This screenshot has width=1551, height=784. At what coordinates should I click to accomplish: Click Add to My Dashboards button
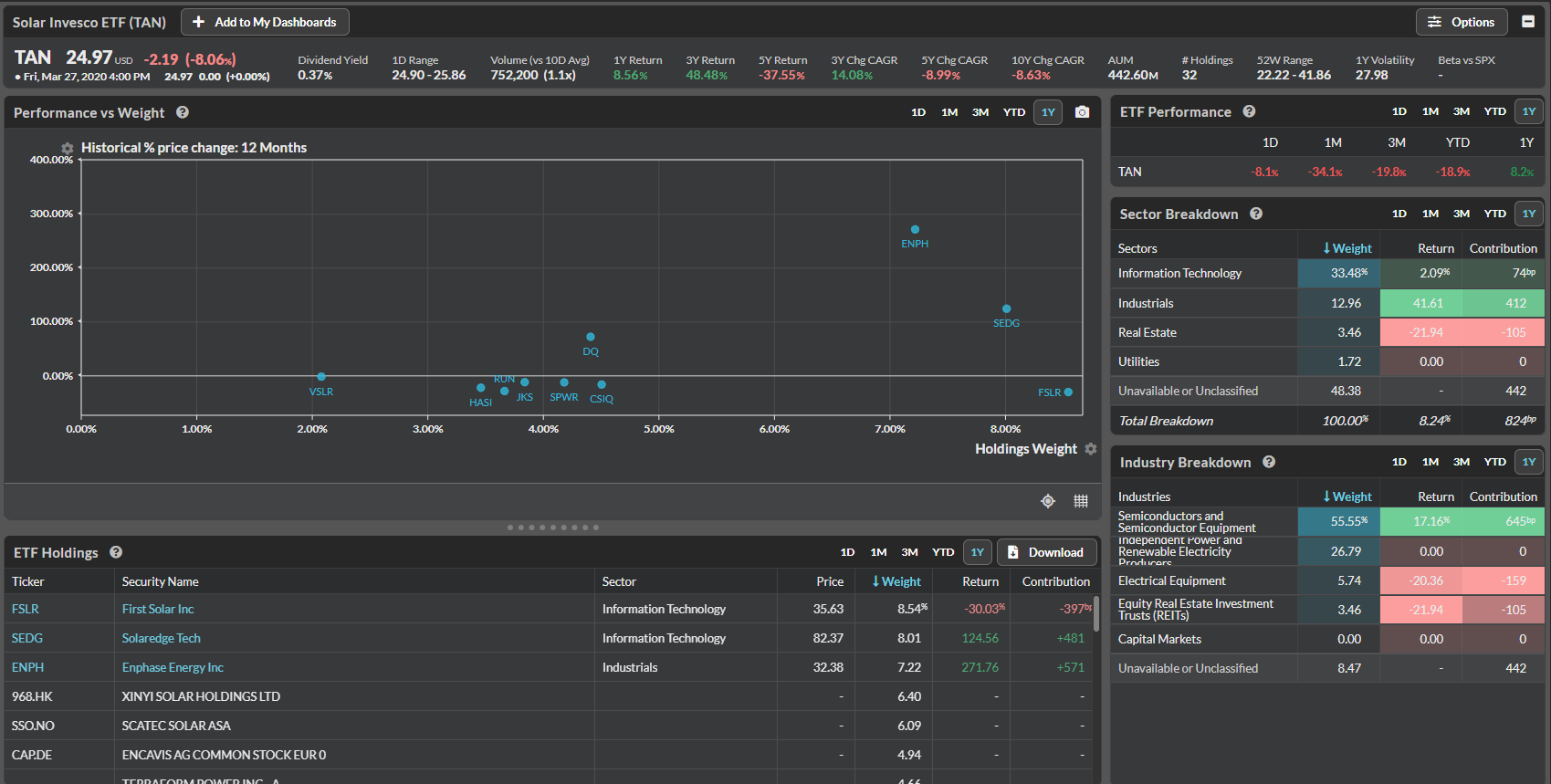[265, 22]
